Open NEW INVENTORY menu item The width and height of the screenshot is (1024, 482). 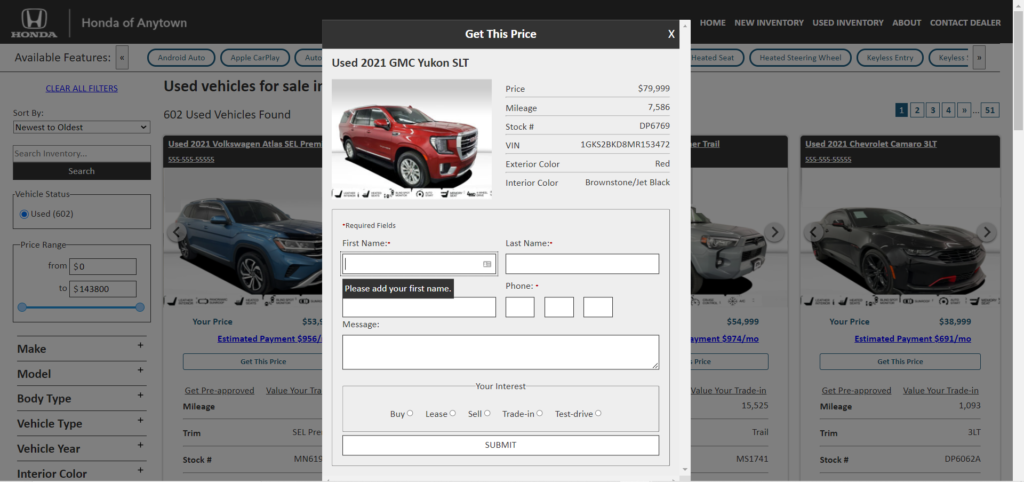[769, 23]
